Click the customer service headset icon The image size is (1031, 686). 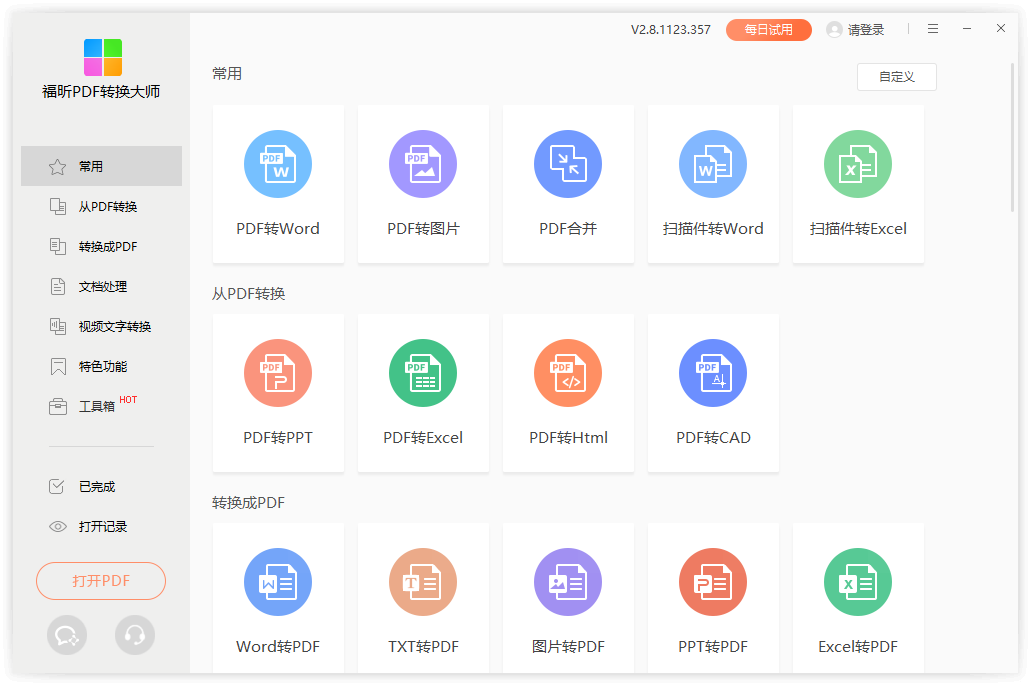click(x=135, y=635)
